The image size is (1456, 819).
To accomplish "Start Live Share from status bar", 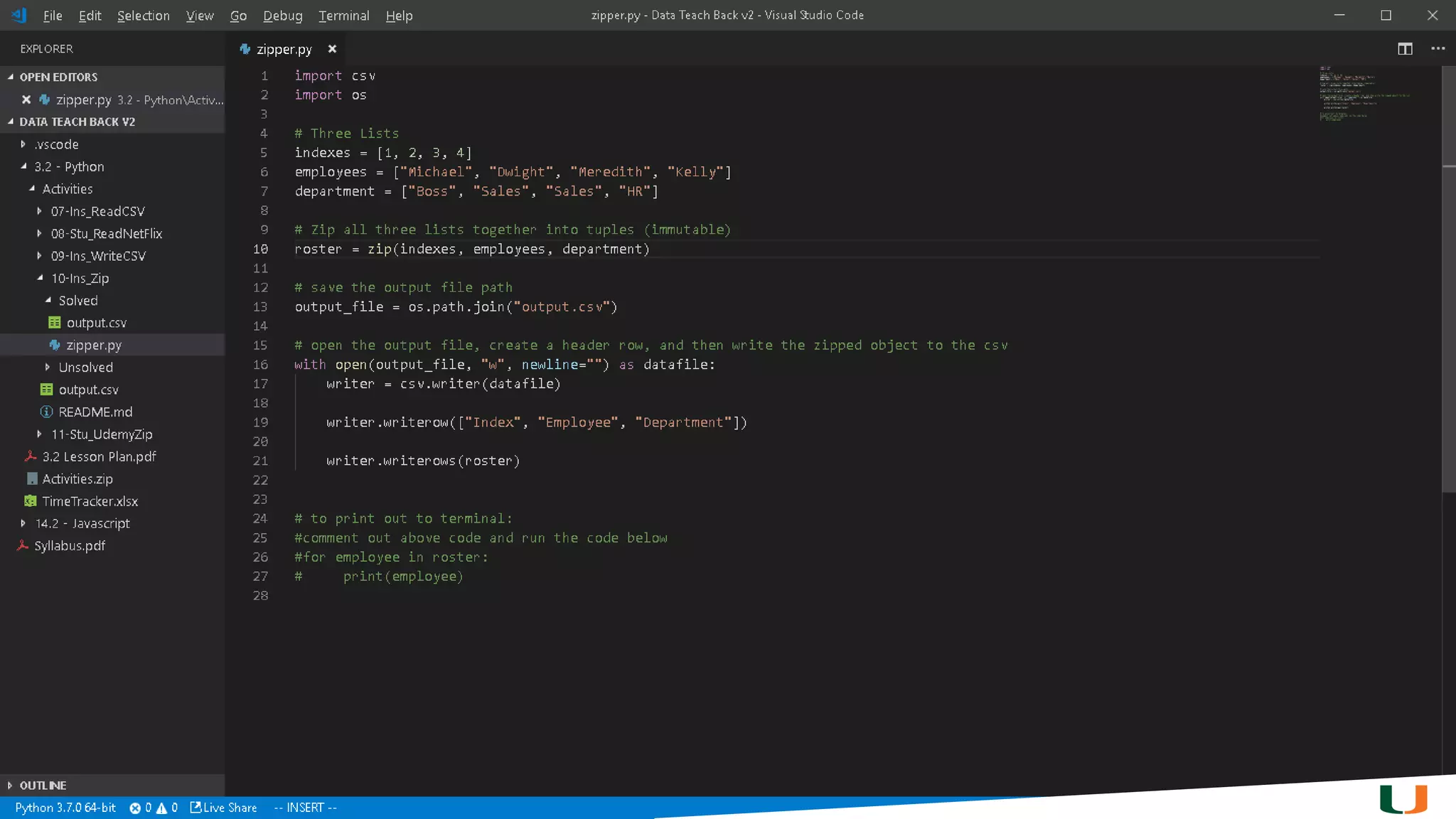I will pos(223,808).
